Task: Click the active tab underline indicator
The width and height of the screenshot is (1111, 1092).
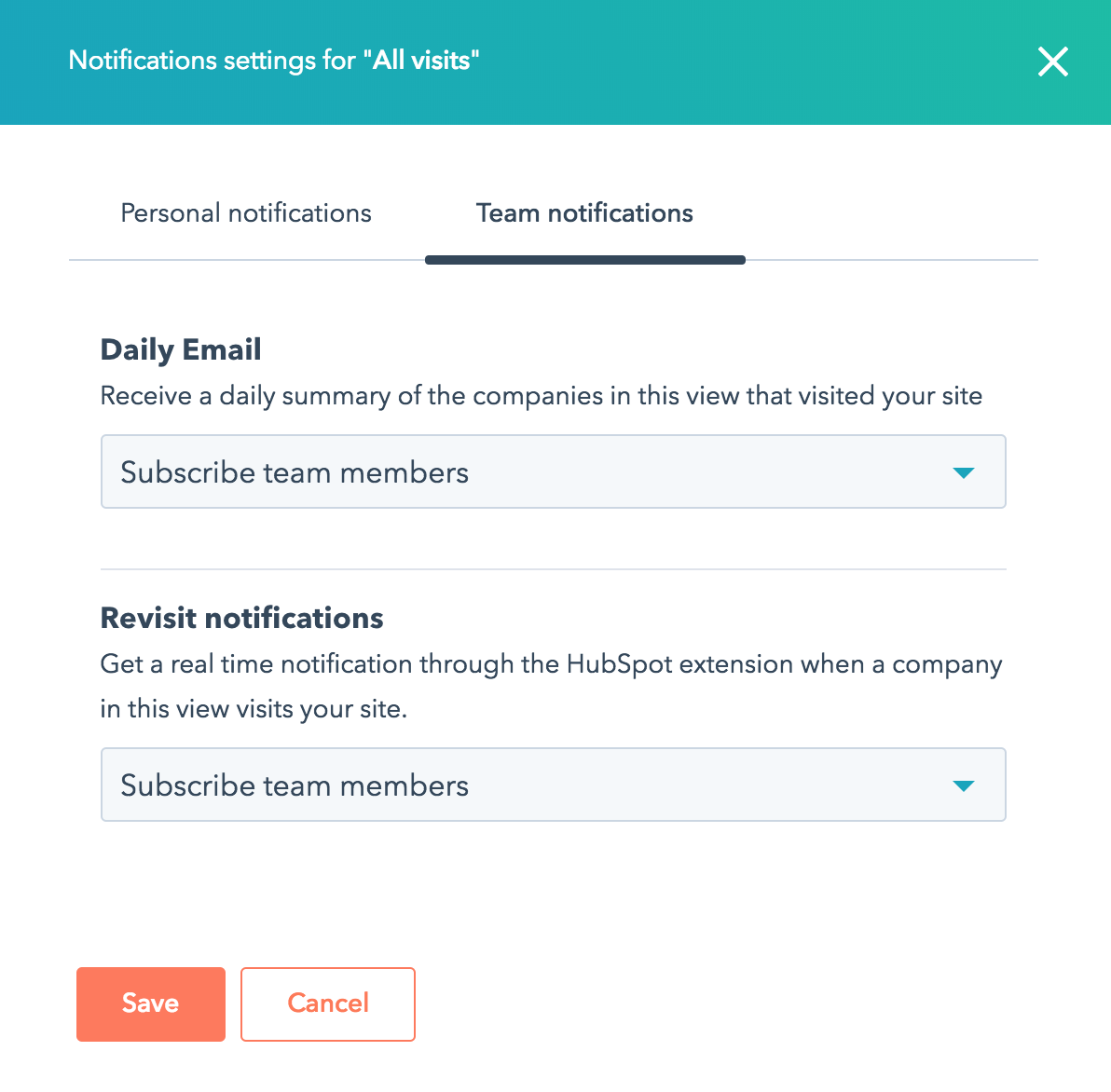Action: 584,260
